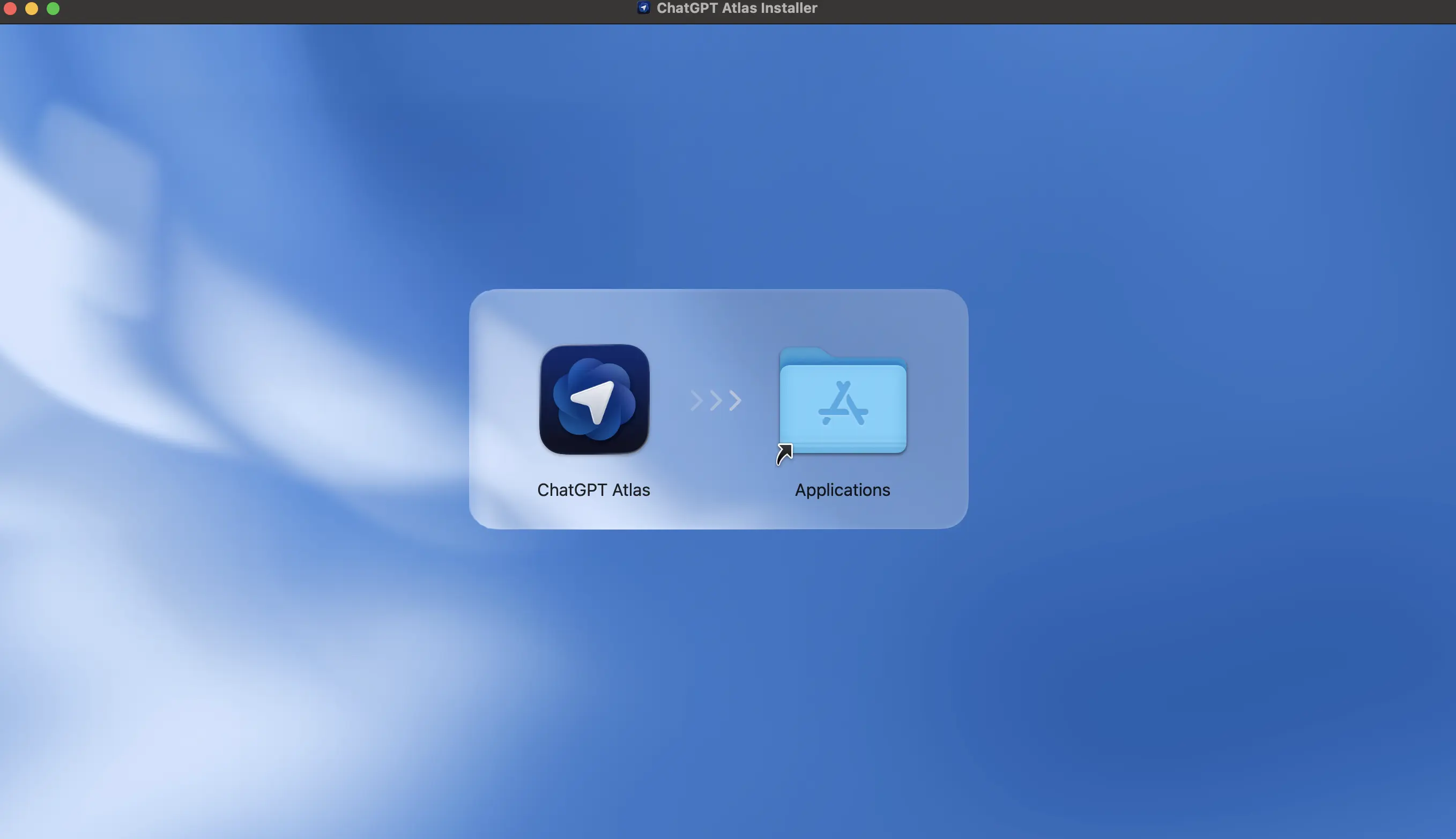Select the ChatGPT Atlas label text
1456x839 pixels.
click(x=594, y=489)
